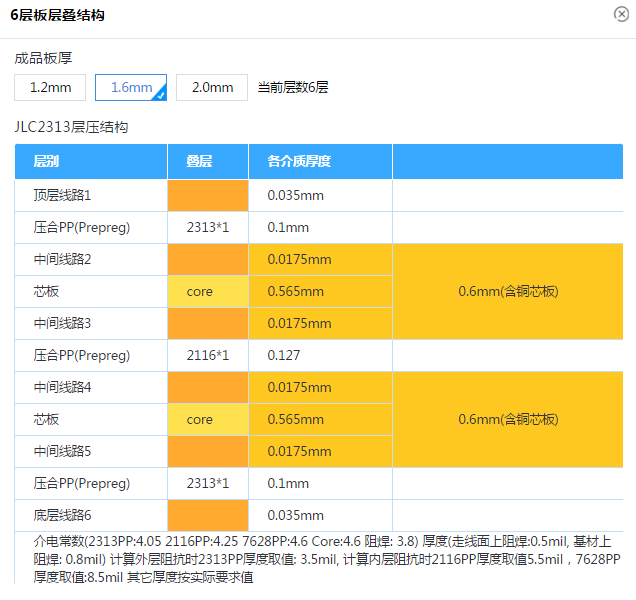Click the 0.127 thickness value
The width and height of the screenshot is (636, 600).
(x=285, y=355)
